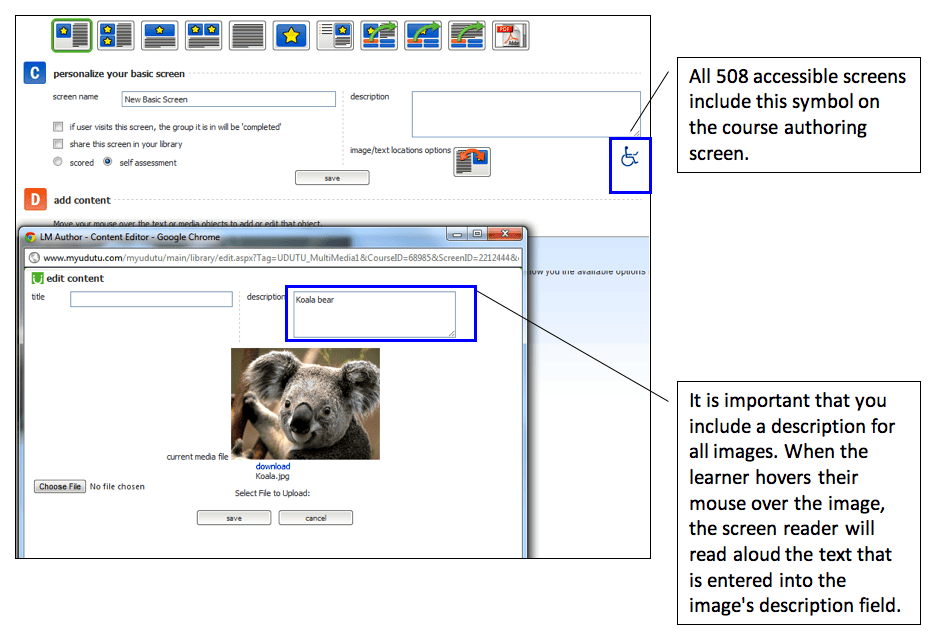Click cancel in the edit content dialog
Screen dimensions: 941x637
pyautogui.click(x=315, y=518)
